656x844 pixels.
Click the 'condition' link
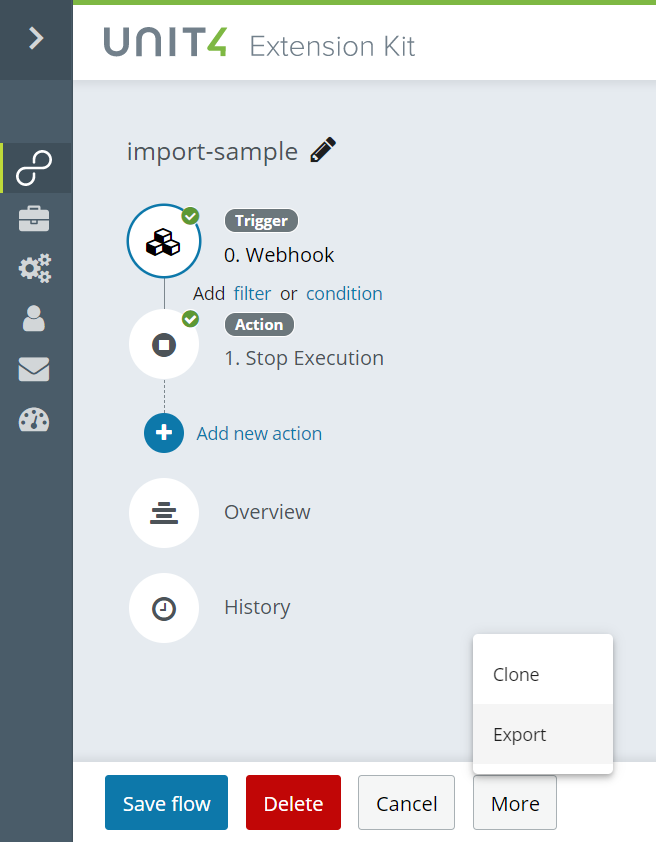(344, 293)
